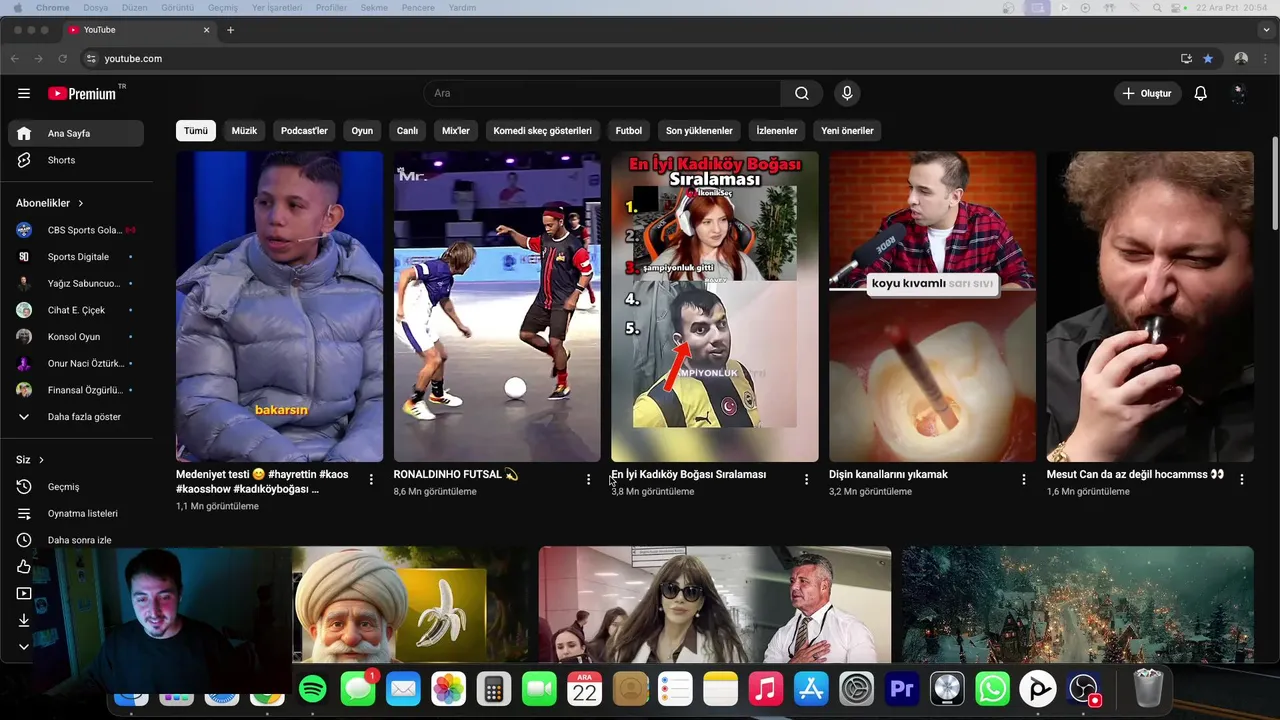Expand Daha fazla göster in subscriptions
Viewport: 1280px width, 720px height.
click(76, 417)
